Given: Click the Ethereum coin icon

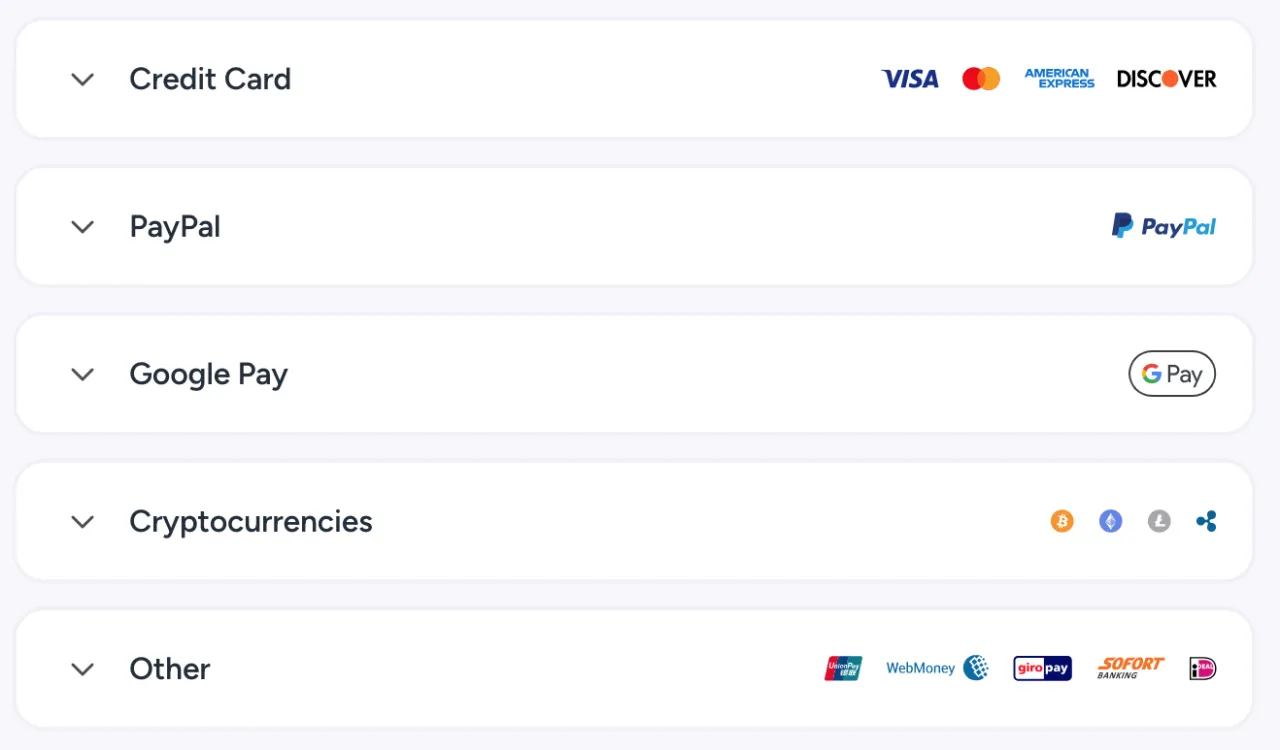Looking at the screenshot, I should (1111, 521).
